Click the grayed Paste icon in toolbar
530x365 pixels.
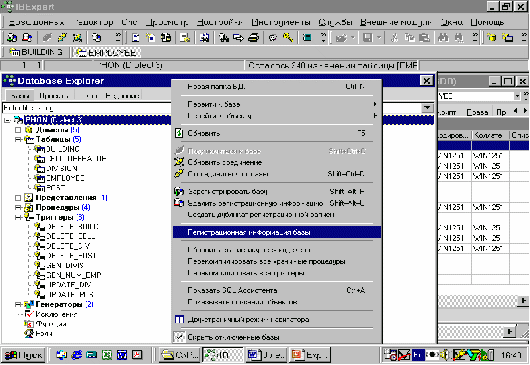coord(425,38)
